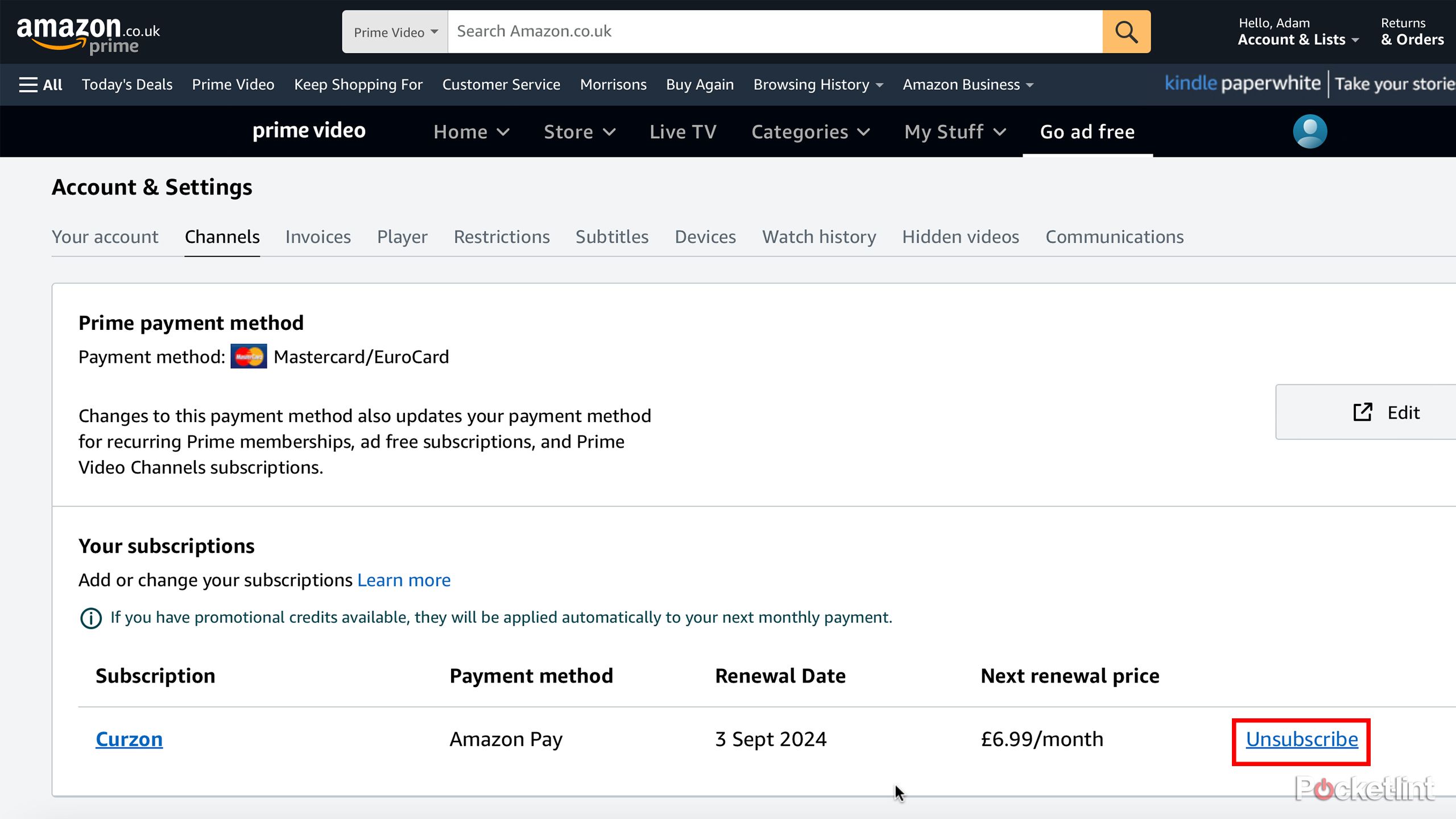Click the orange search magnifier icon
This screenshot has height=819, width=1456.
point(1126,32)
